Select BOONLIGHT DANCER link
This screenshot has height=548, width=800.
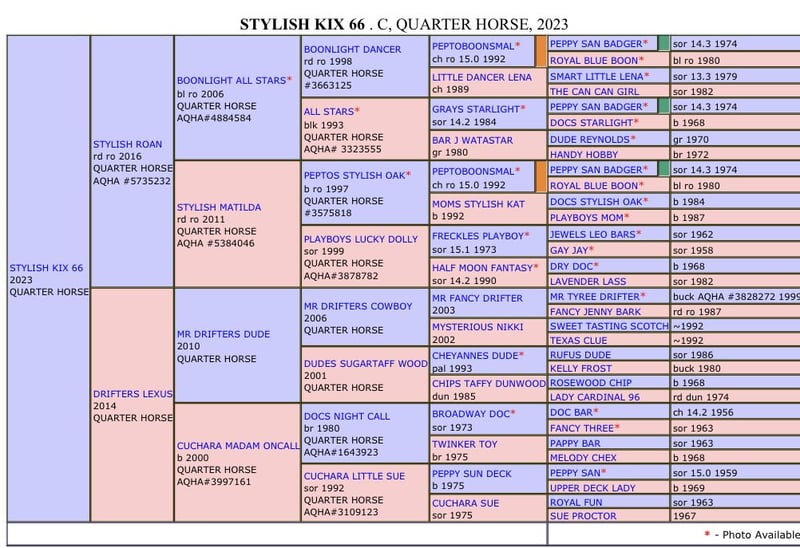click(352, 49)
